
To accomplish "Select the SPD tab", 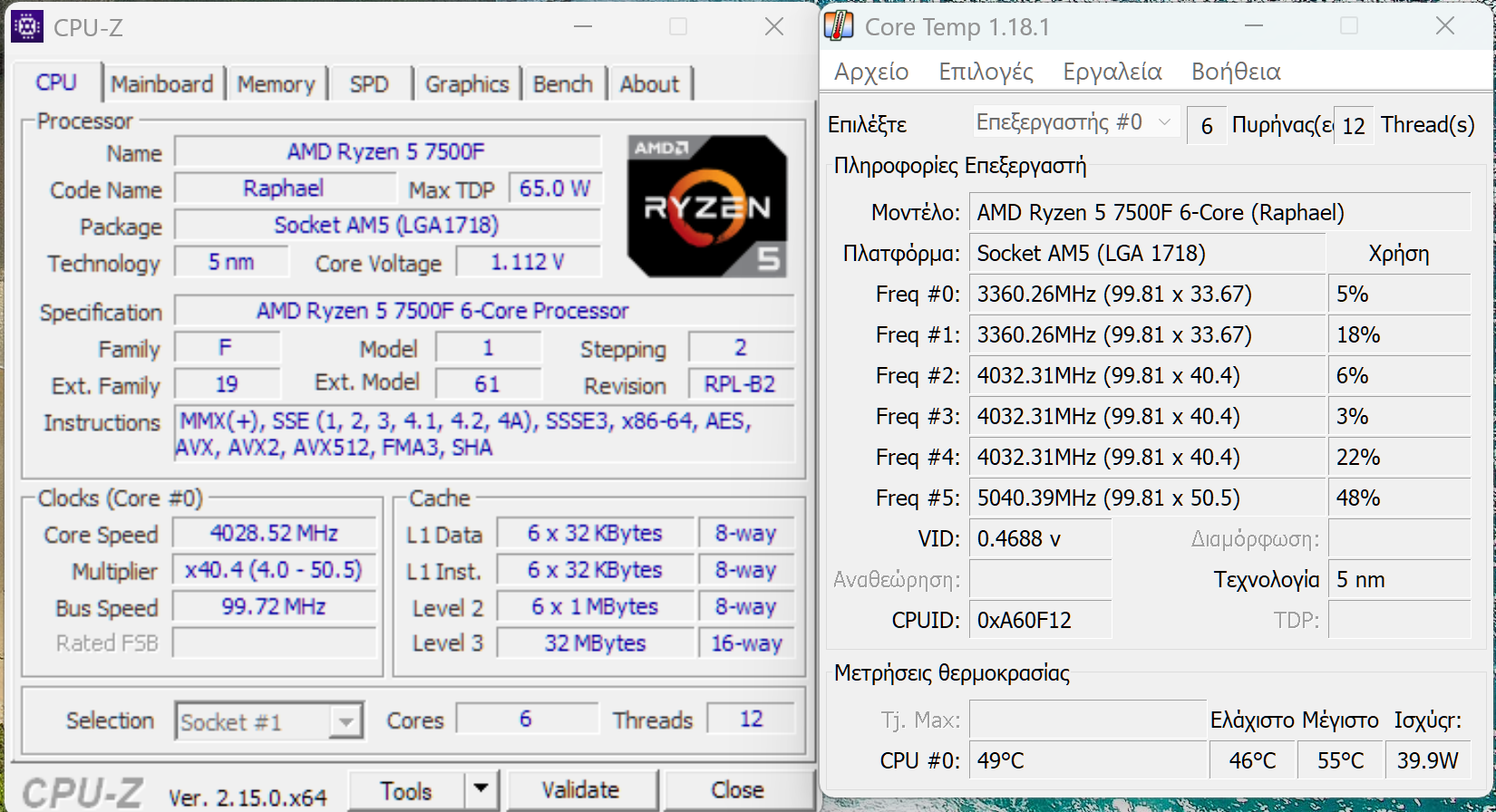I will pos(369,84).
